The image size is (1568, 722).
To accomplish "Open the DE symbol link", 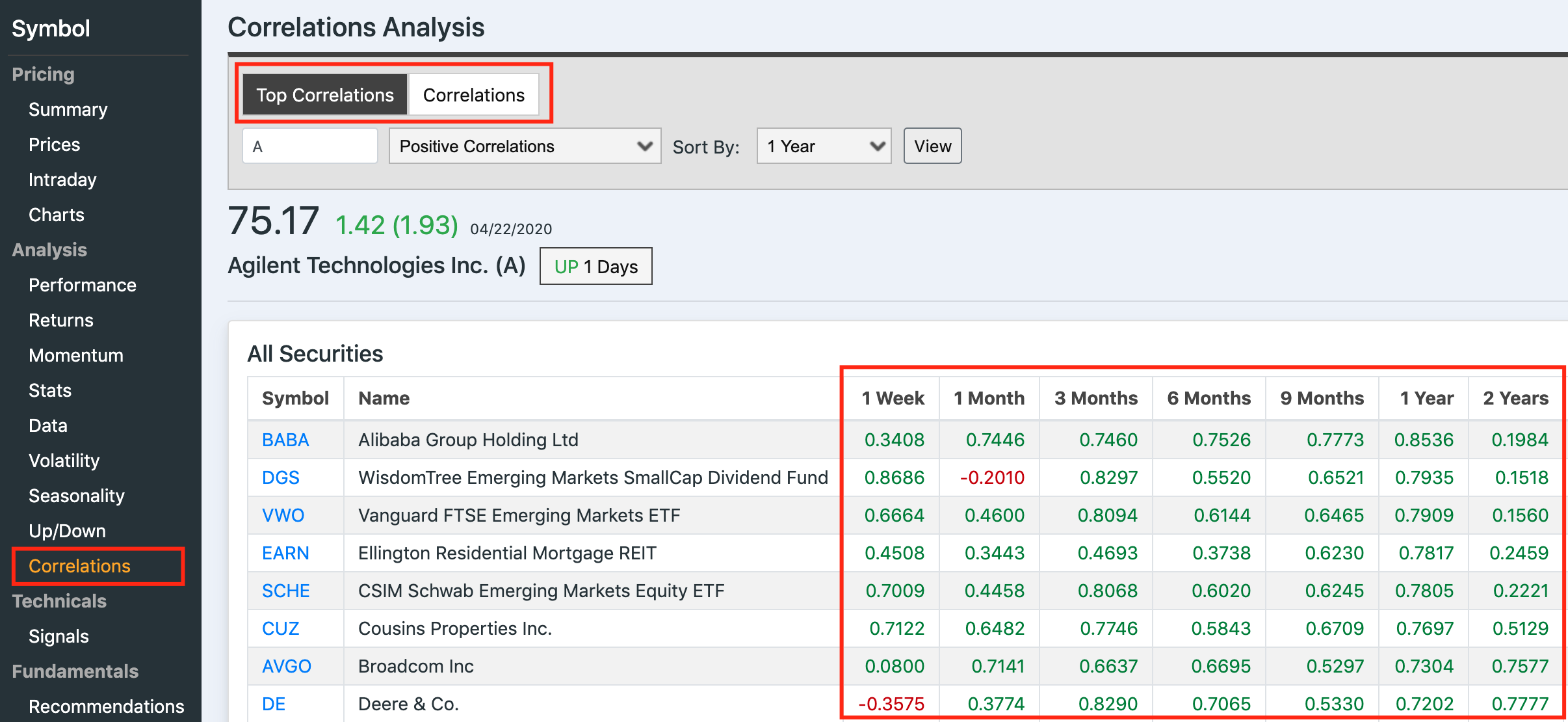I will tap(274, 704).
